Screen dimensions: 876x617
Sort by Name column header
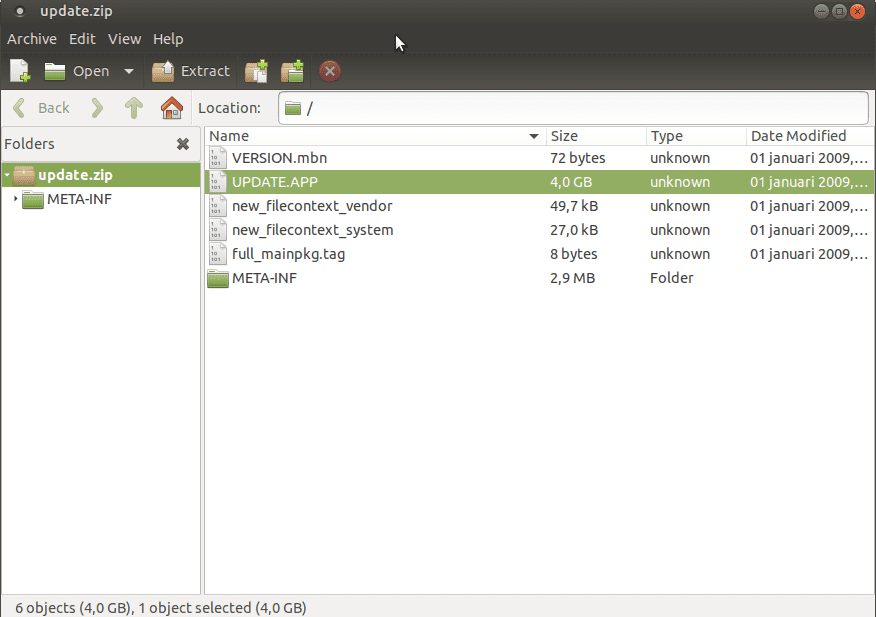point(375,136)
